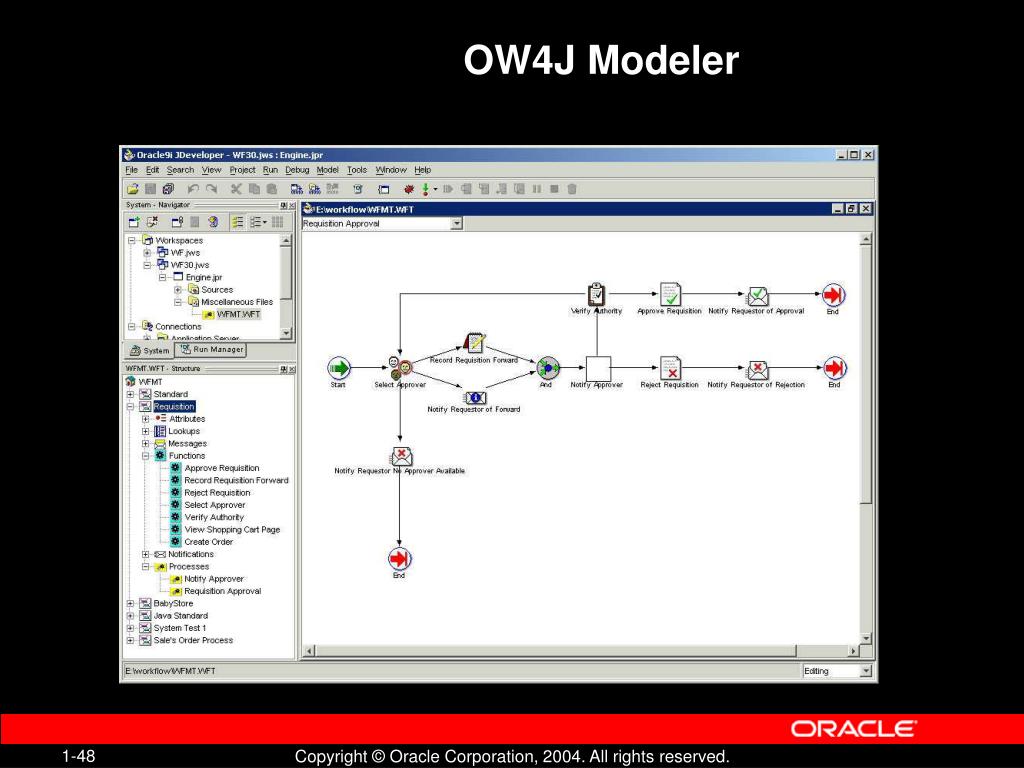Expand the Attributes node under Requisition
The height and width of the screenshot is (768, 1024).
pos(146,419)
